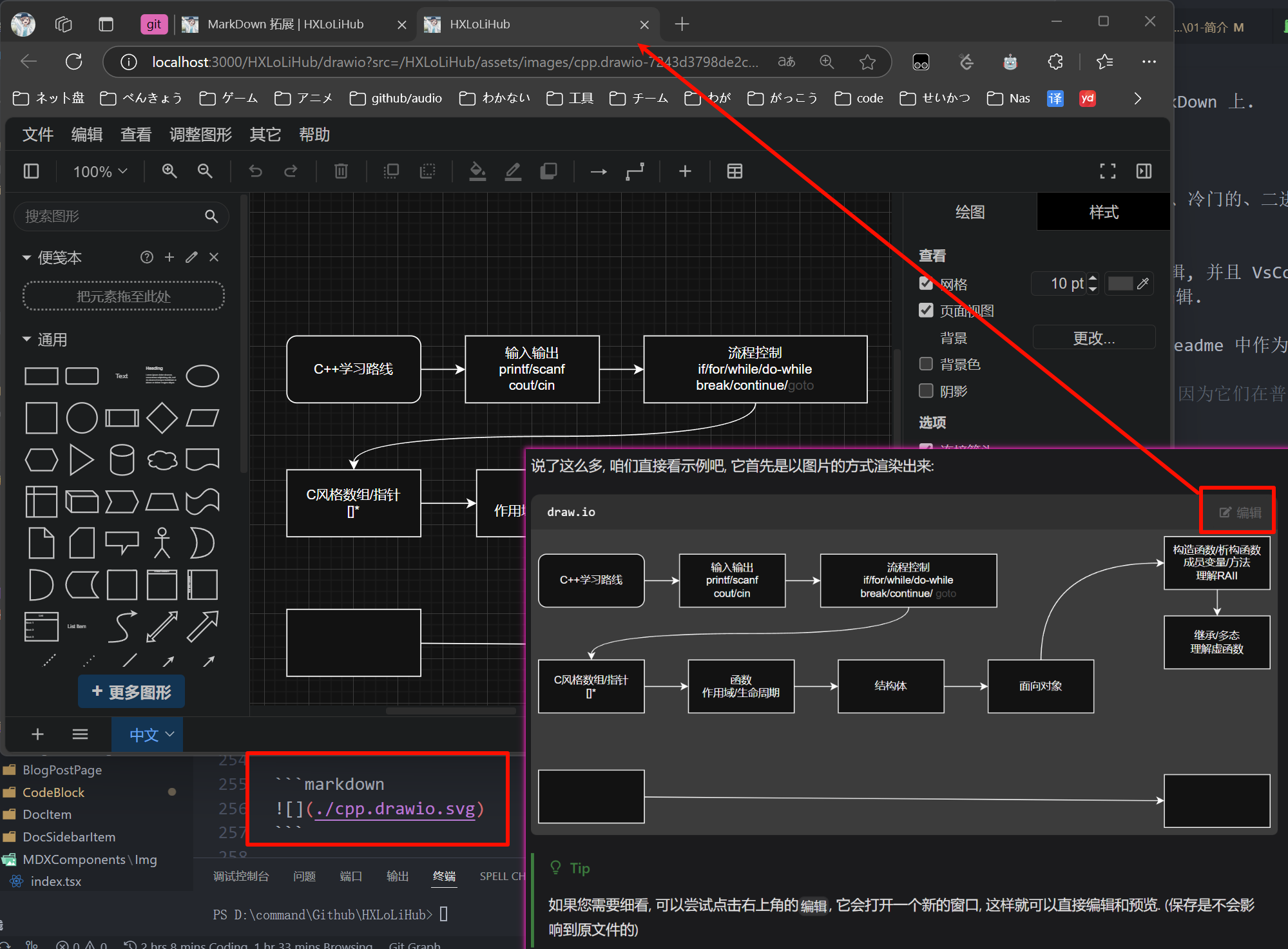This screenshot has width=1288, height=949.
Task: Choose the waypoint connector style
Action: tap(635, 171)
